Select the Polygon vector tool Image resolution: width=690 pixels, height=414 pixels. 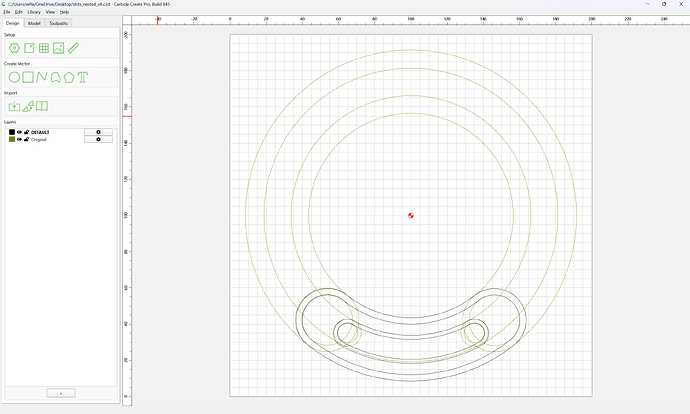(69, 77)
